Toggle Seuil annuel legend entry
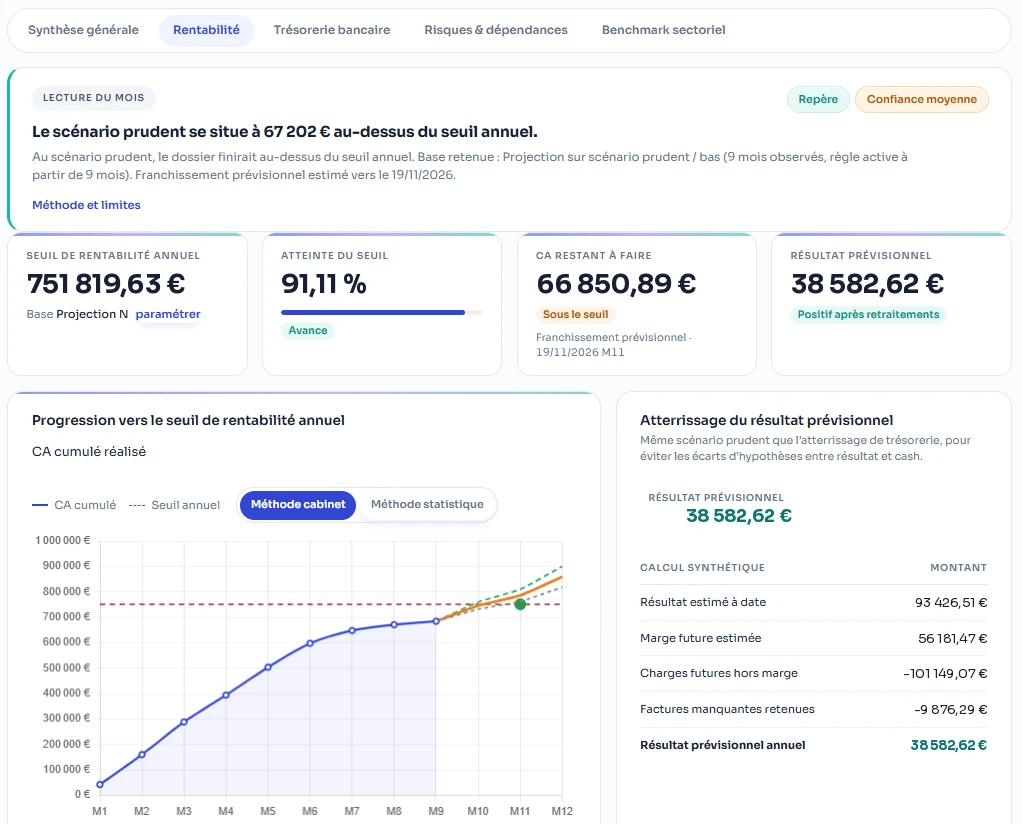 [175, 505]
